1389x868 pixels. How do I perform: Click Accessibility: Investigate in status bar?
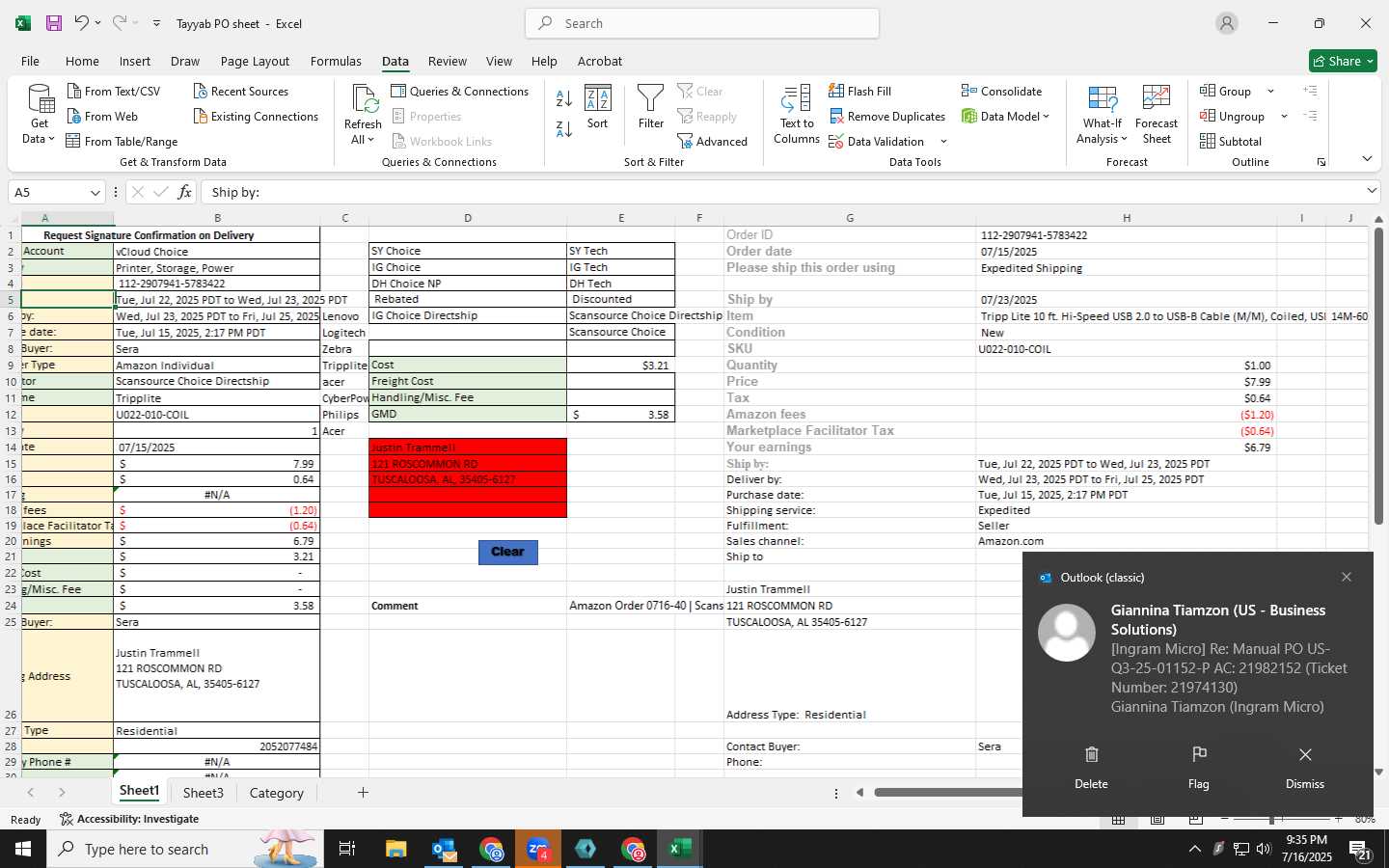tap(129, 819)
